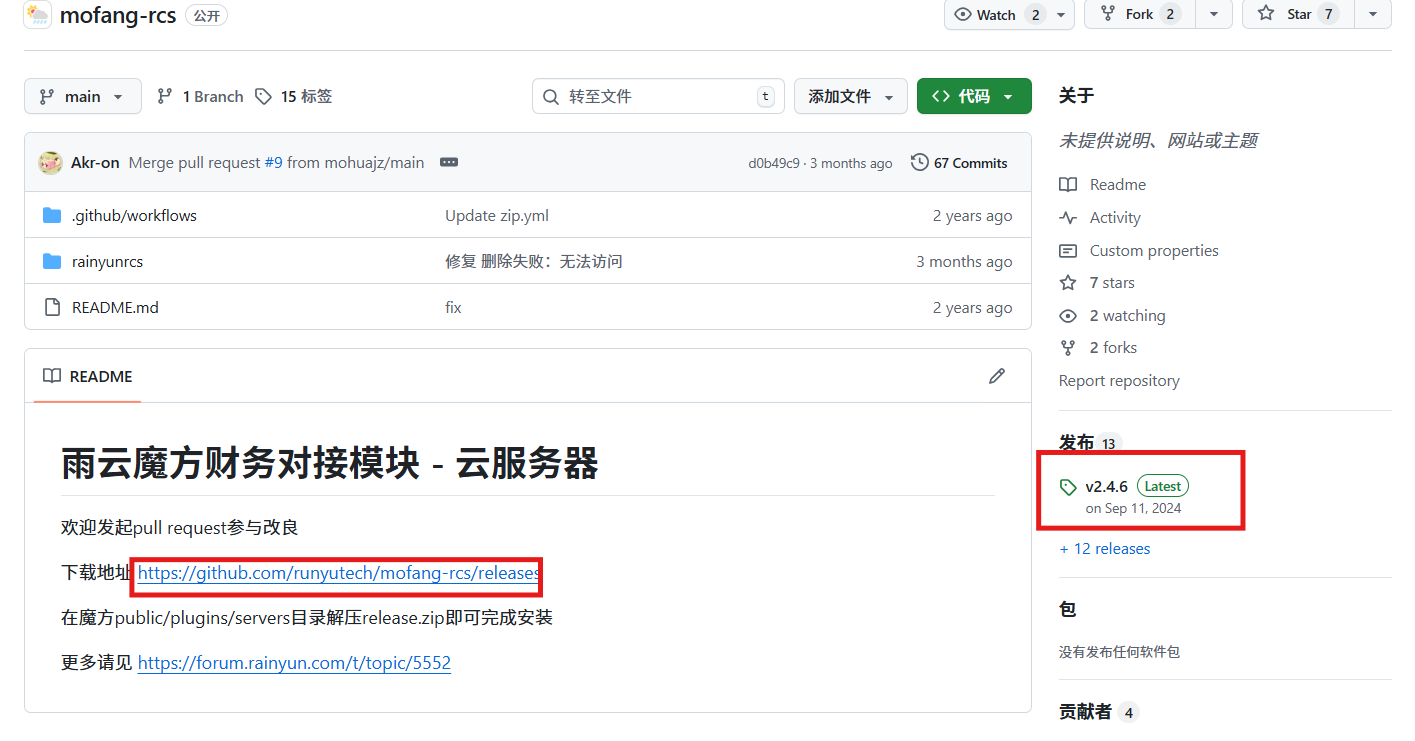The width and height of the screenshot is (1415, 741).
Task: Open the Star lists dropdown arrow
Action: (1373, 14)
